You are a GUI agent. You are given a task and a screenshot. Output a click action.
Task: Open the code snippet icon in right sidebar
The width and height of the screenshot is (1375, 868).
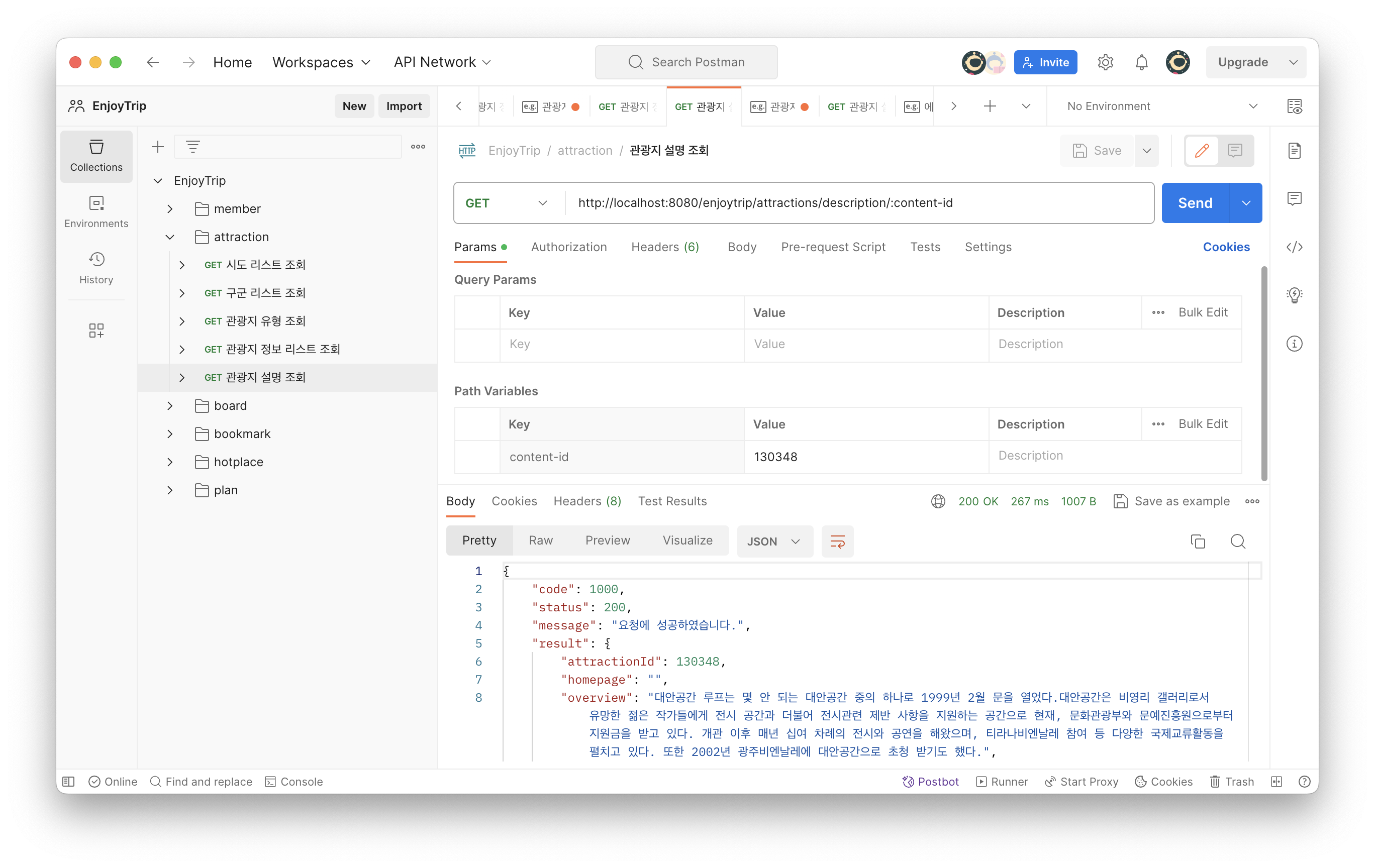1294,247
